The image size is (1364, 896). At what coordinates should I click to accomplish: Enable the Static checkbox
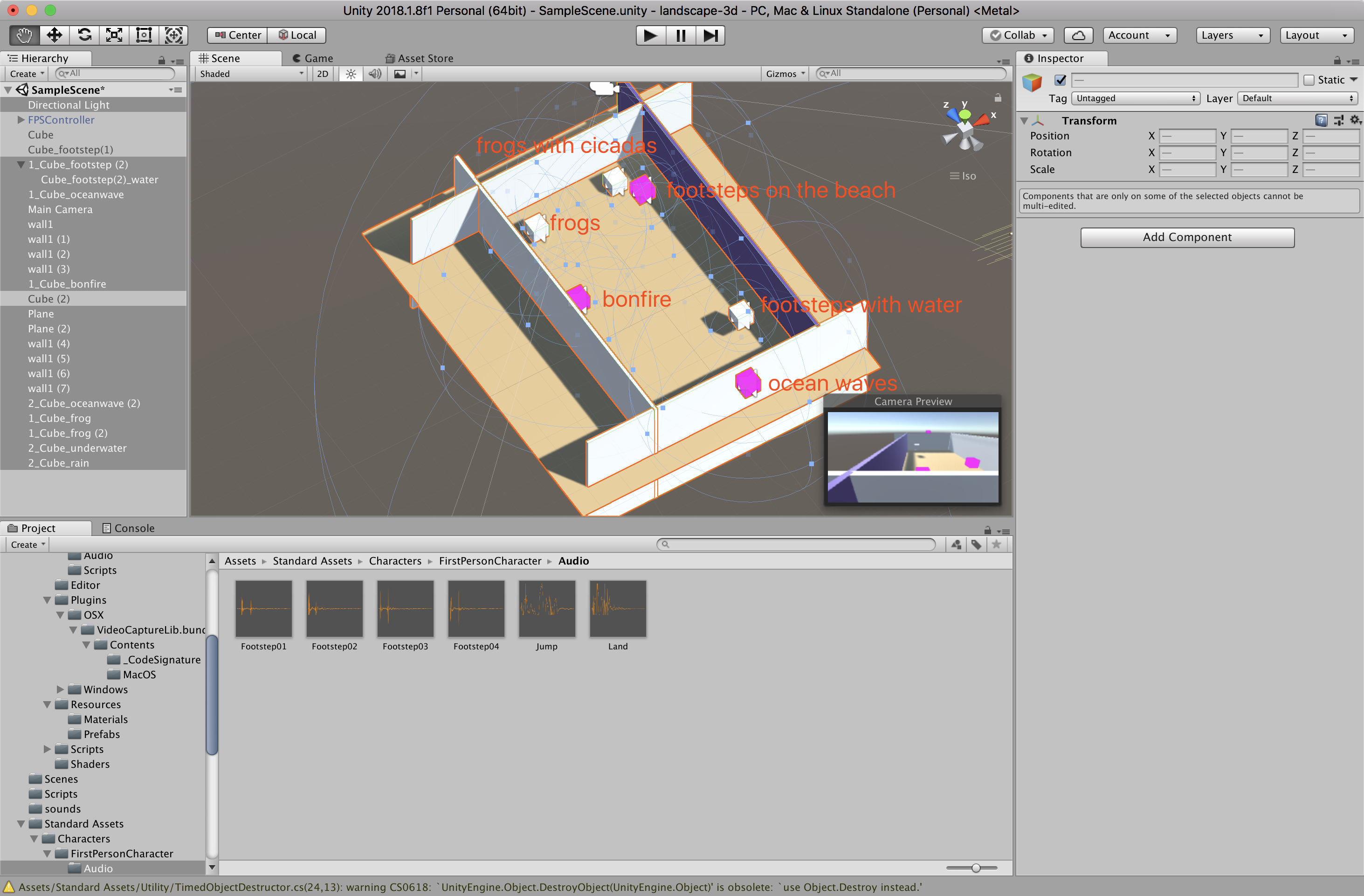tap(1309, 80)
